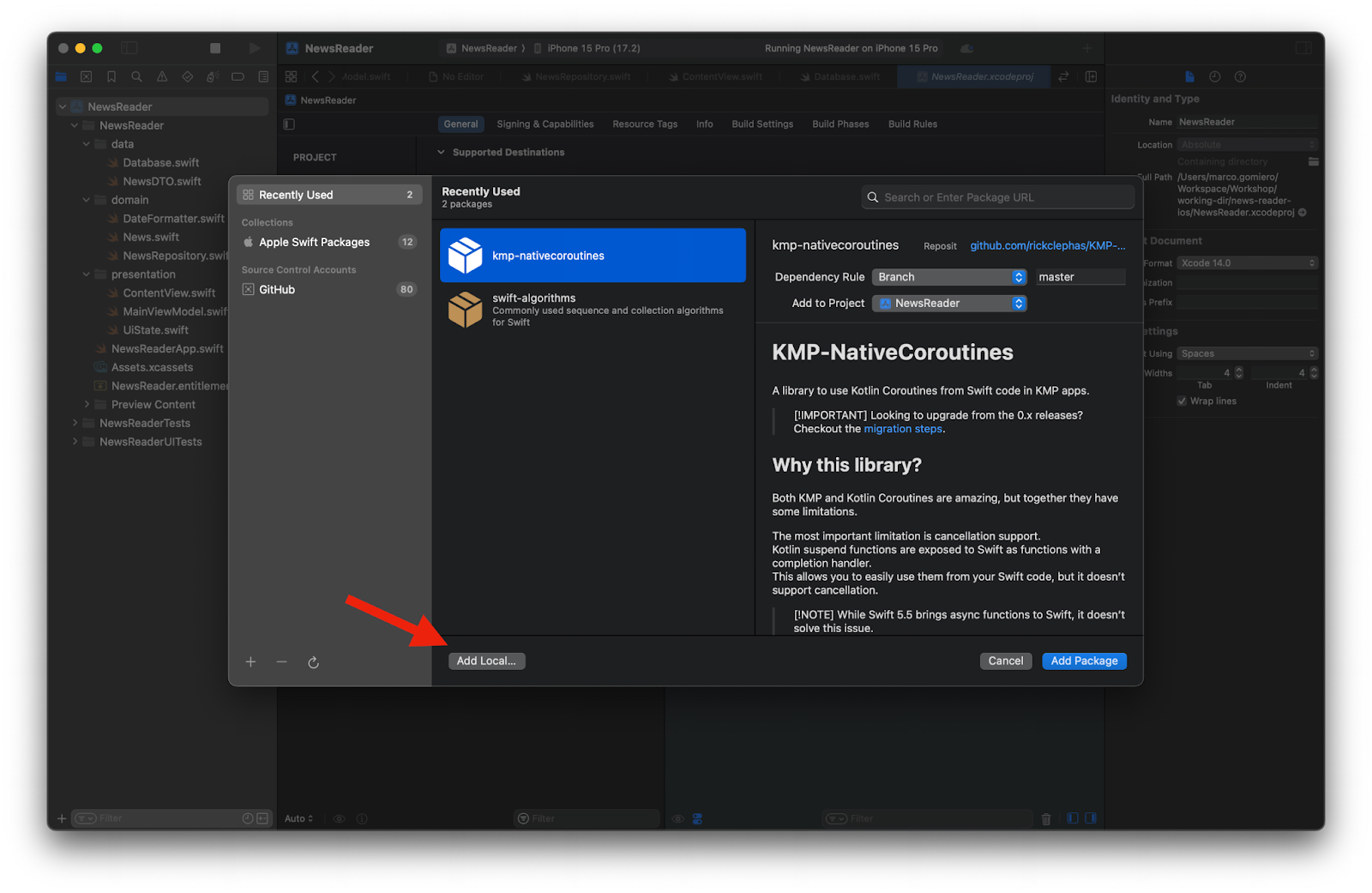Expand the NewsReaderUITests group
This screenshot has height=893, width=1372.
(75, 442)
